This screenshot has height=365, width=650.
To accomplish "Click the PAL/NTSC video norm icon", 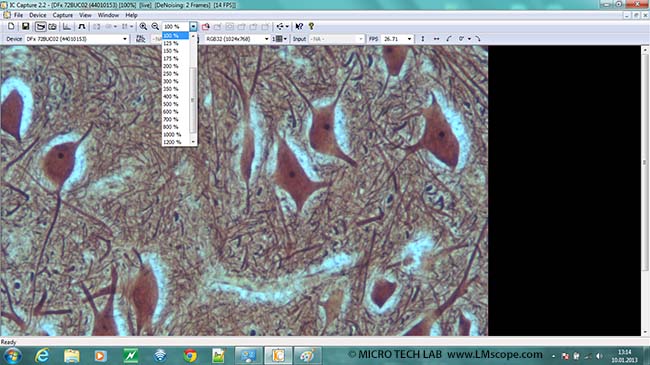I will pos(141,39).
